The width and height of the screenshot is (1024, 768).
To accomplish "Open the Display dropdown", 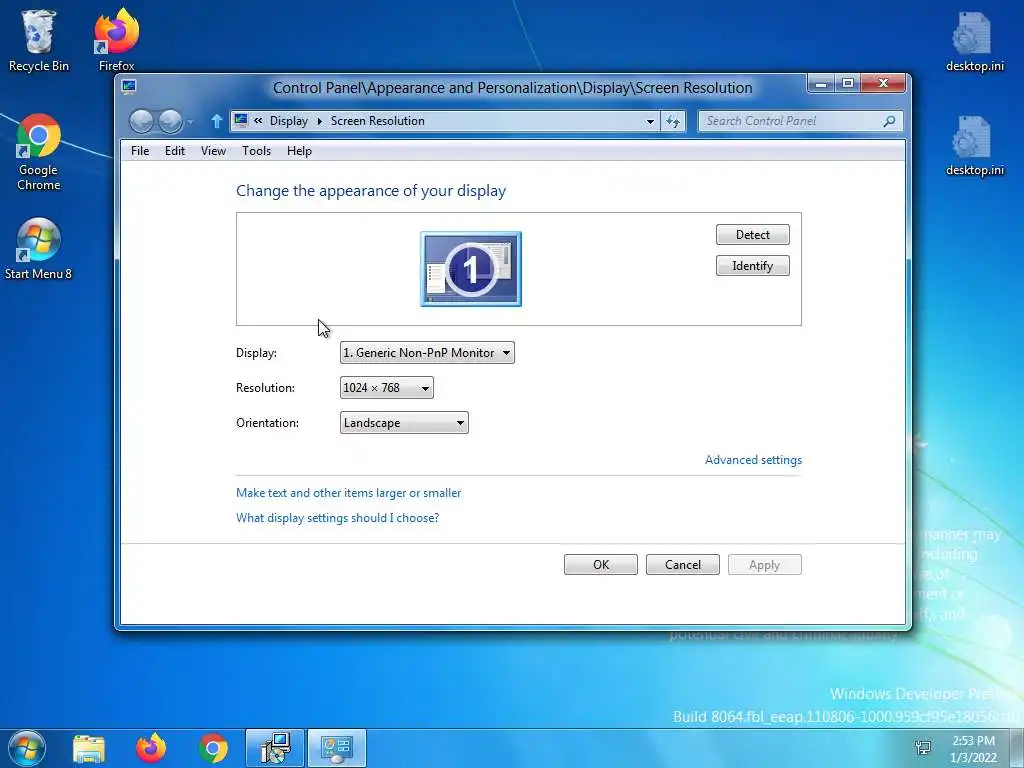I will [x=427, y=353].
